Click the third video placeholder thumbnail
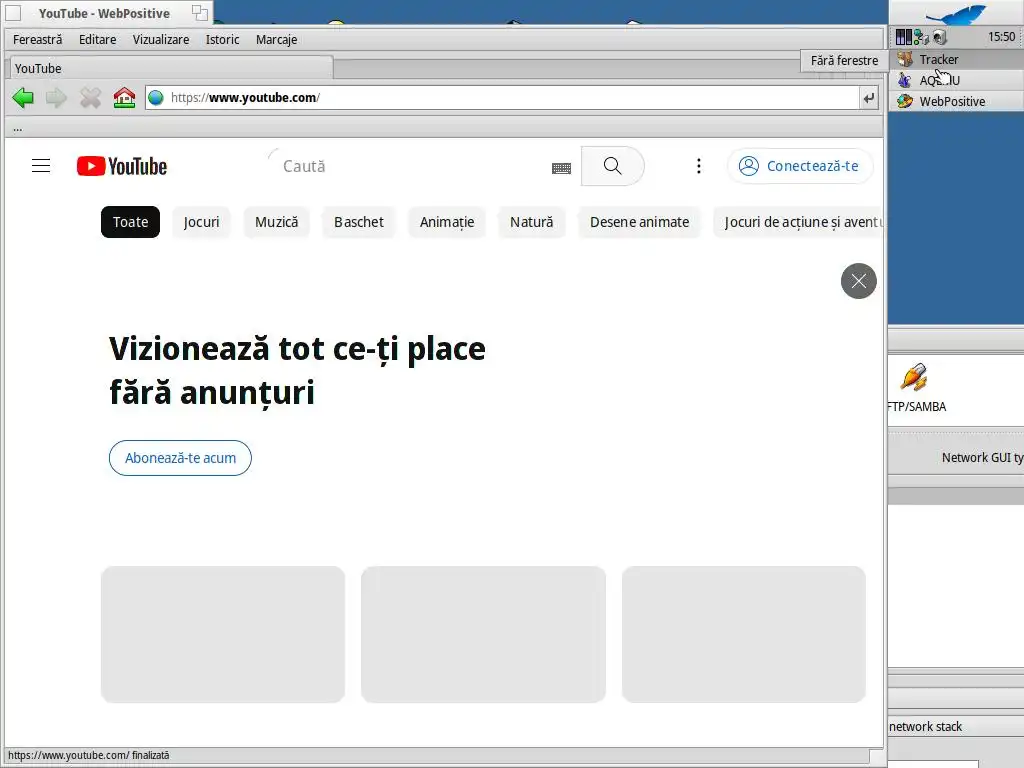This screenshot has width=1024, height=768. [744, 634]
